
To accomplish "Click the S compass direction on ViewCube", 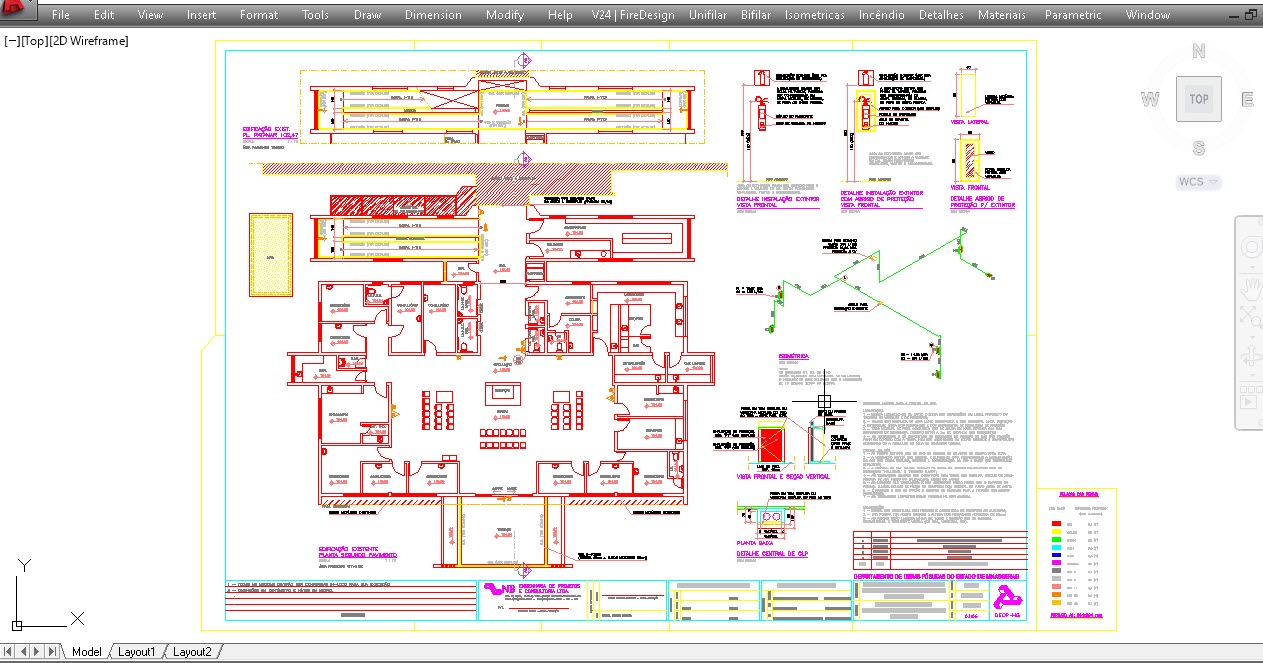I will click(x=1199, y=149).
